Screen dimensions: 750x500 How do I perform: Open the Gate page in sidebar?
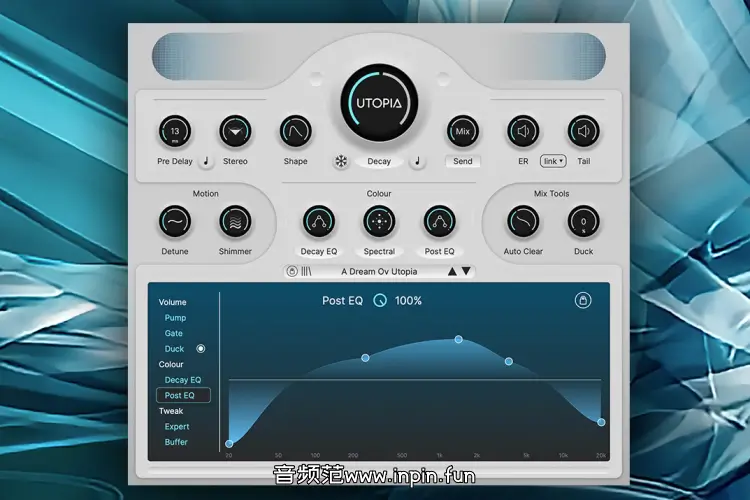click(x=174, y=333)
